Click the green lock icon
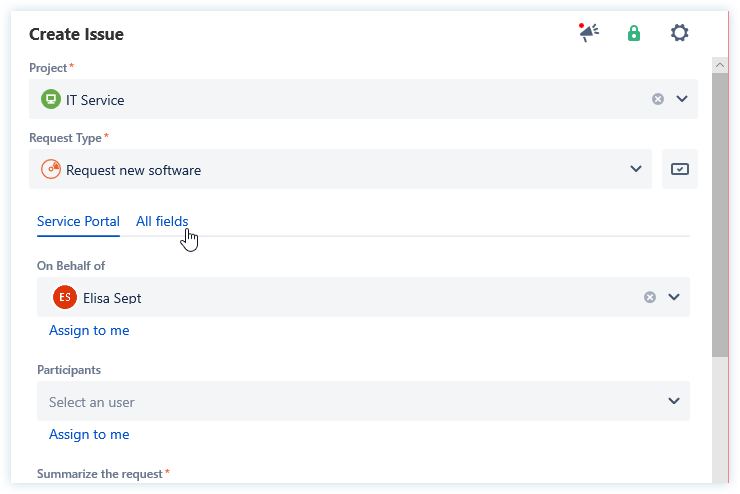This screenshot has width=740, height=494. [x=633, y=33]
